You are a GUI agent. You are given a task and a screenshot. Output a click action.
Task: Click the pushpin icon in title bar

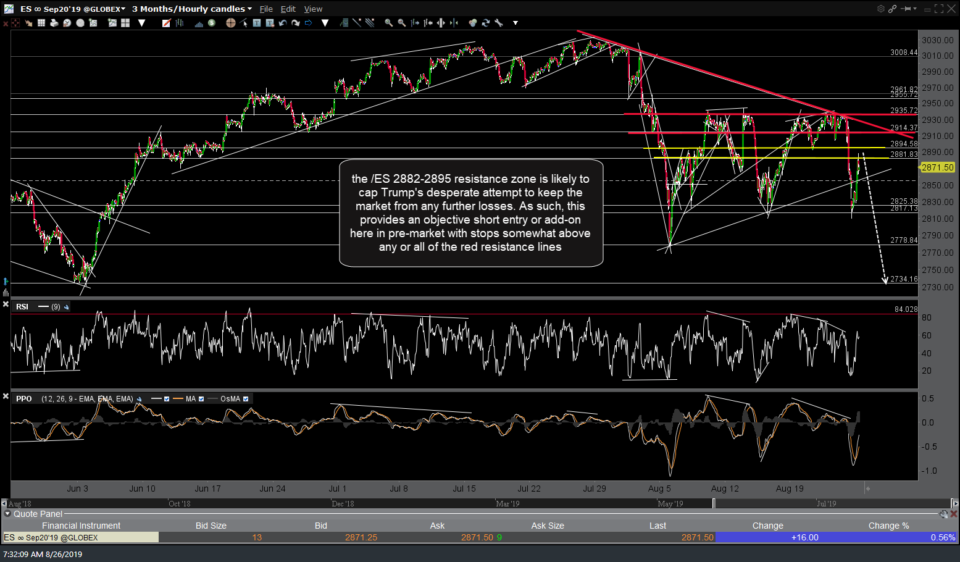[906, 9]
